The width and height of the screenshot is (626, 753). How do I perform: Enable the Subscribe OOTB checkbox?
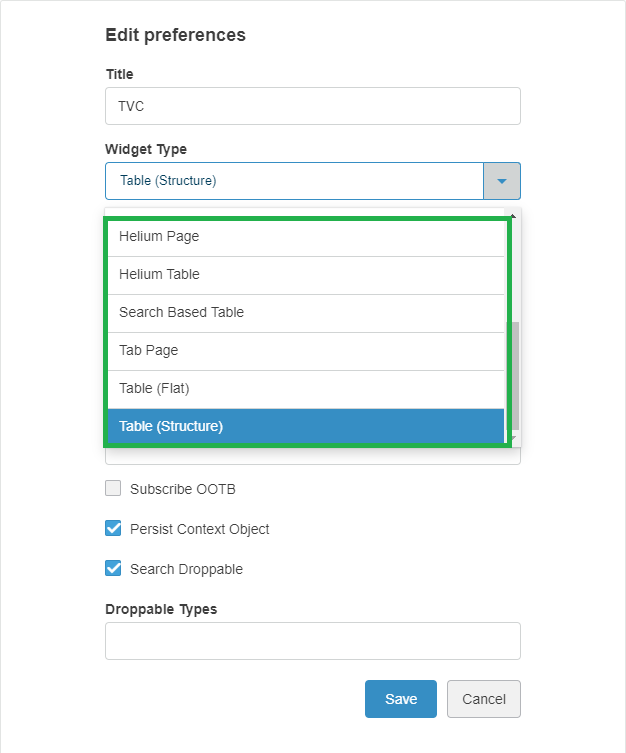pyautogui.click(x=114, y=489)
